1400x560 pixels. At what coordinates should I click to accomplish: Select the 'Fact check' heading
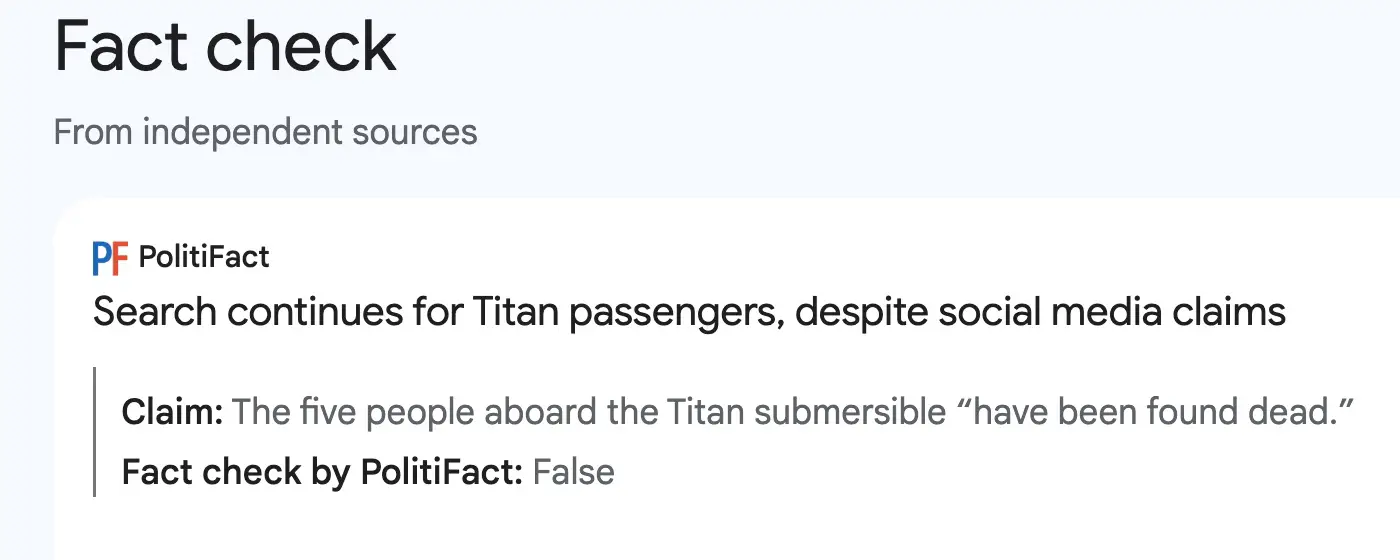pos(226,47)
